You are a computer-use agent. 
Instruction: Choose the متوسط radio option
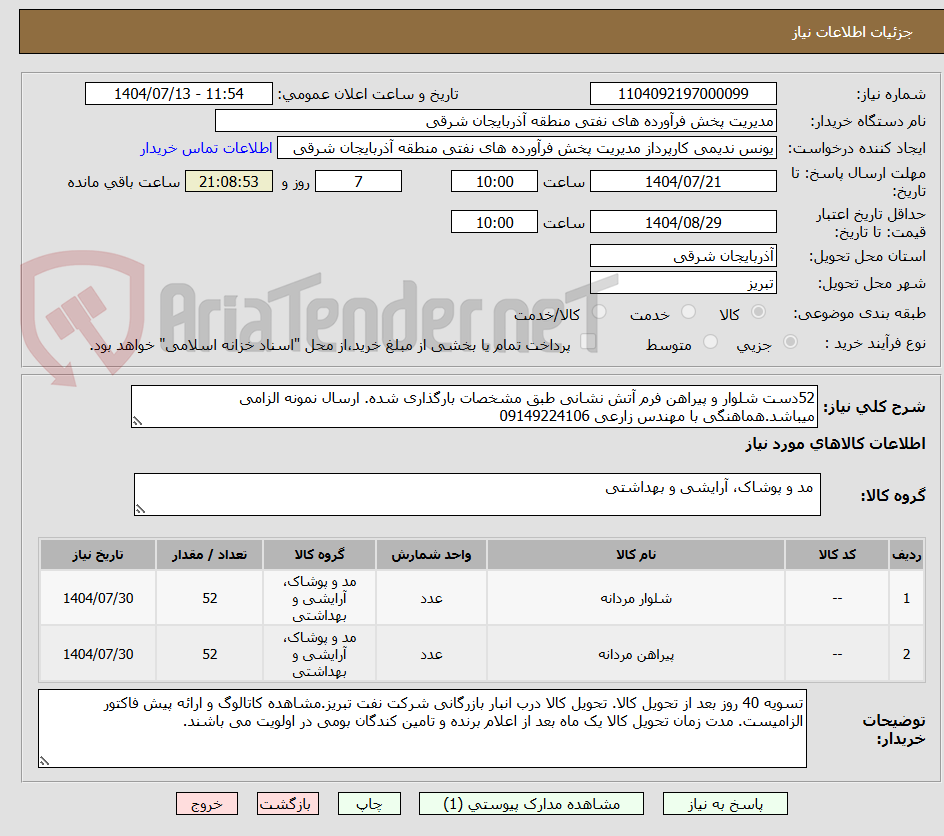pyautogui.click(x=710, y=342)
